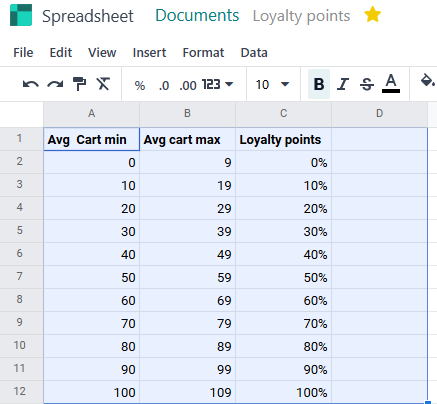Click the clear formatting icon
This screenshot has width=437, height=404.
point(103,84)
